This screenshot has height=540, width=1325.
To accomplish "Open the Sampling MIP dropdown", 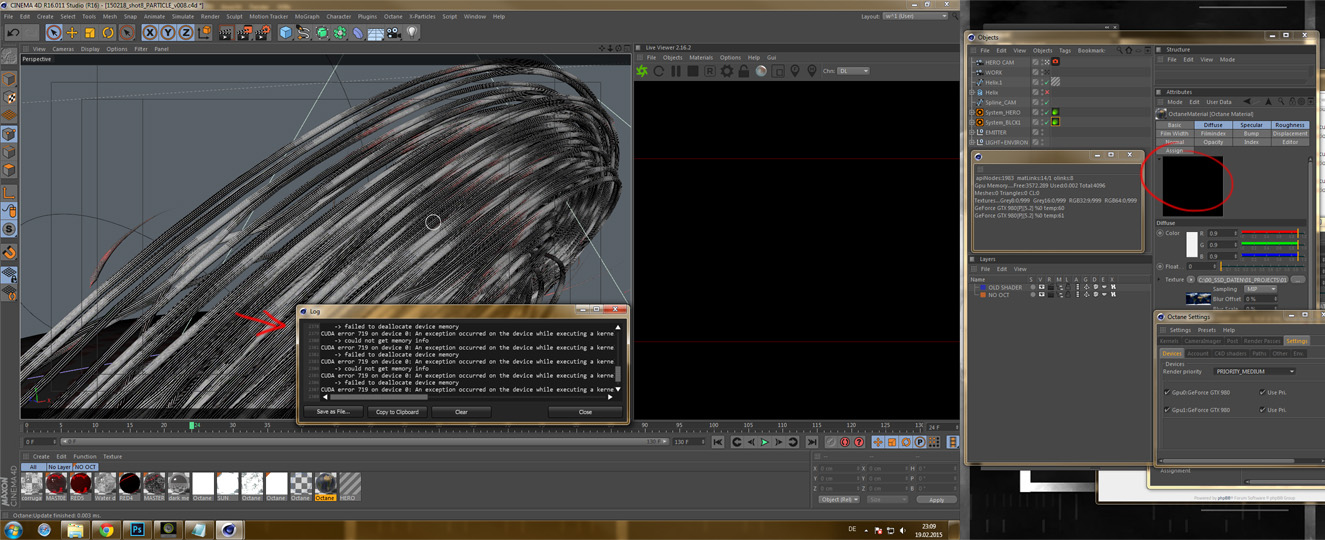I will [1259, 289].
